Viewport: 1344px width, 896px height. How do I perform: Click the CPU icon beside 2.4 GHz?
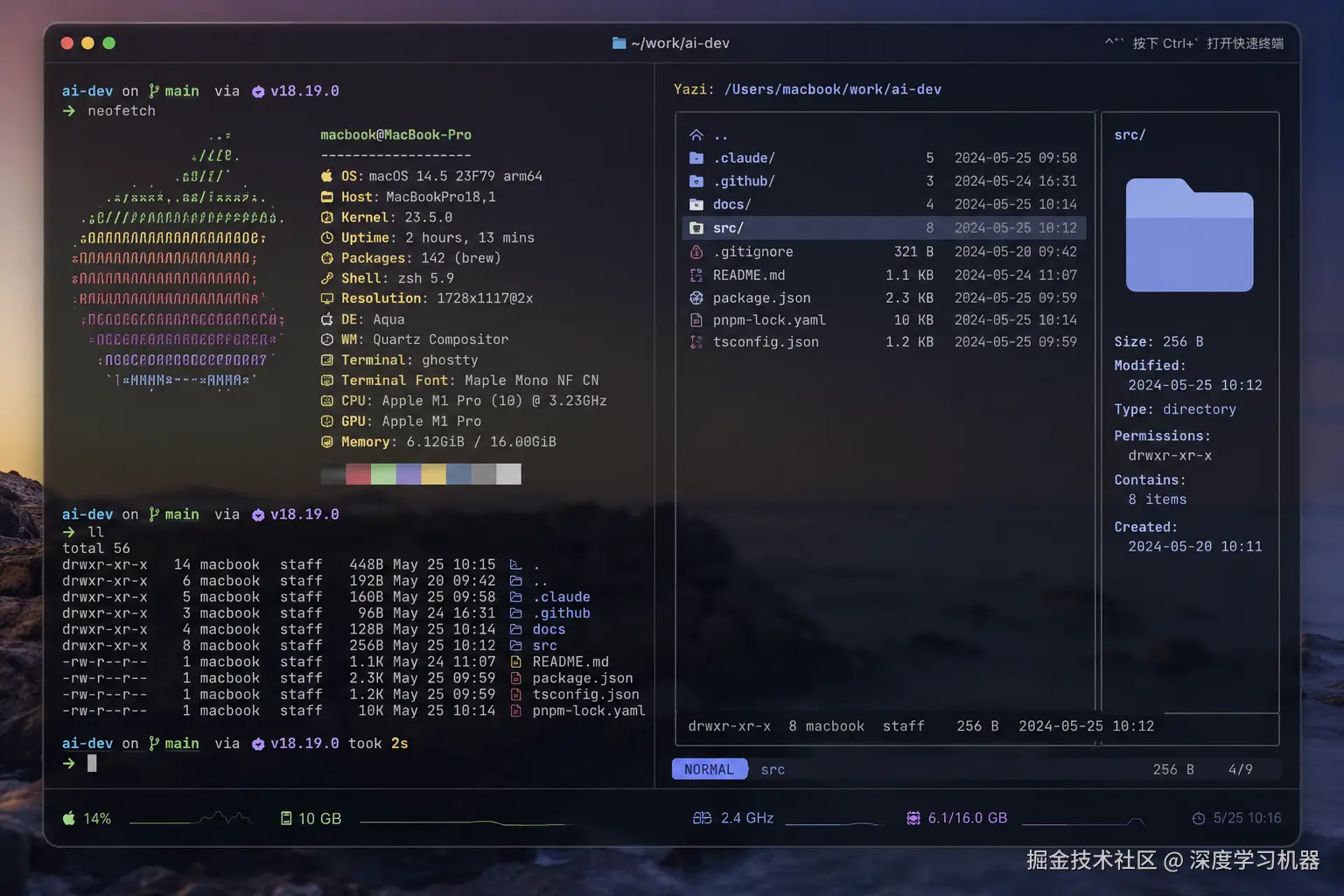(x=703, y=818)
